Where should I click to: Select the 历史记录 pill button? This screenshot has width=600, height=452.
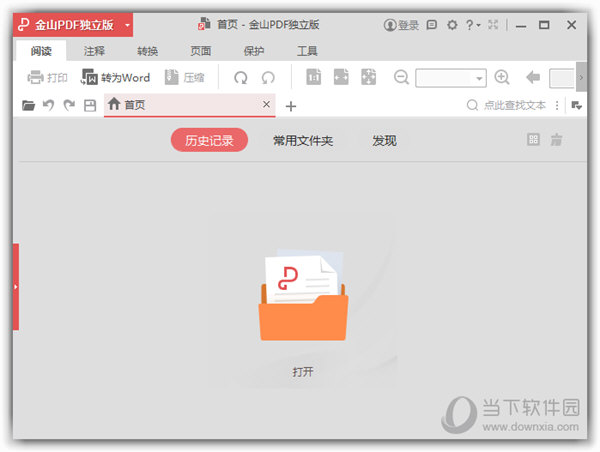tap(209, 140)
